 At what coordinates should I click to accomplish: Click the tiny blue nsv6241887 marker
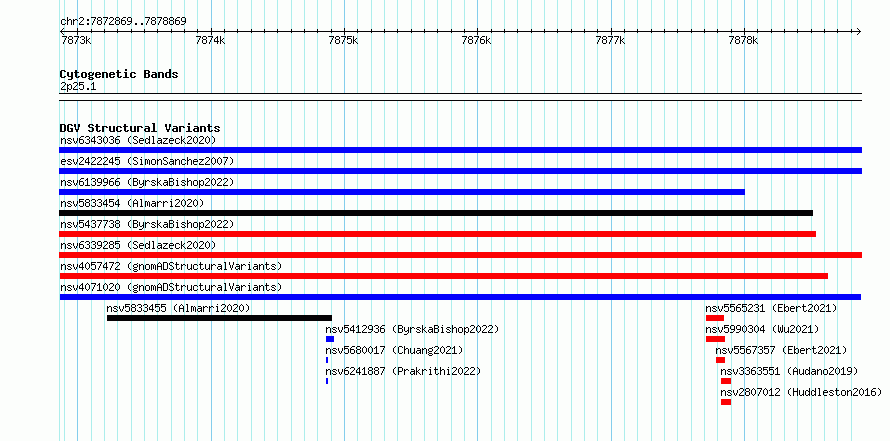(327, 381)
